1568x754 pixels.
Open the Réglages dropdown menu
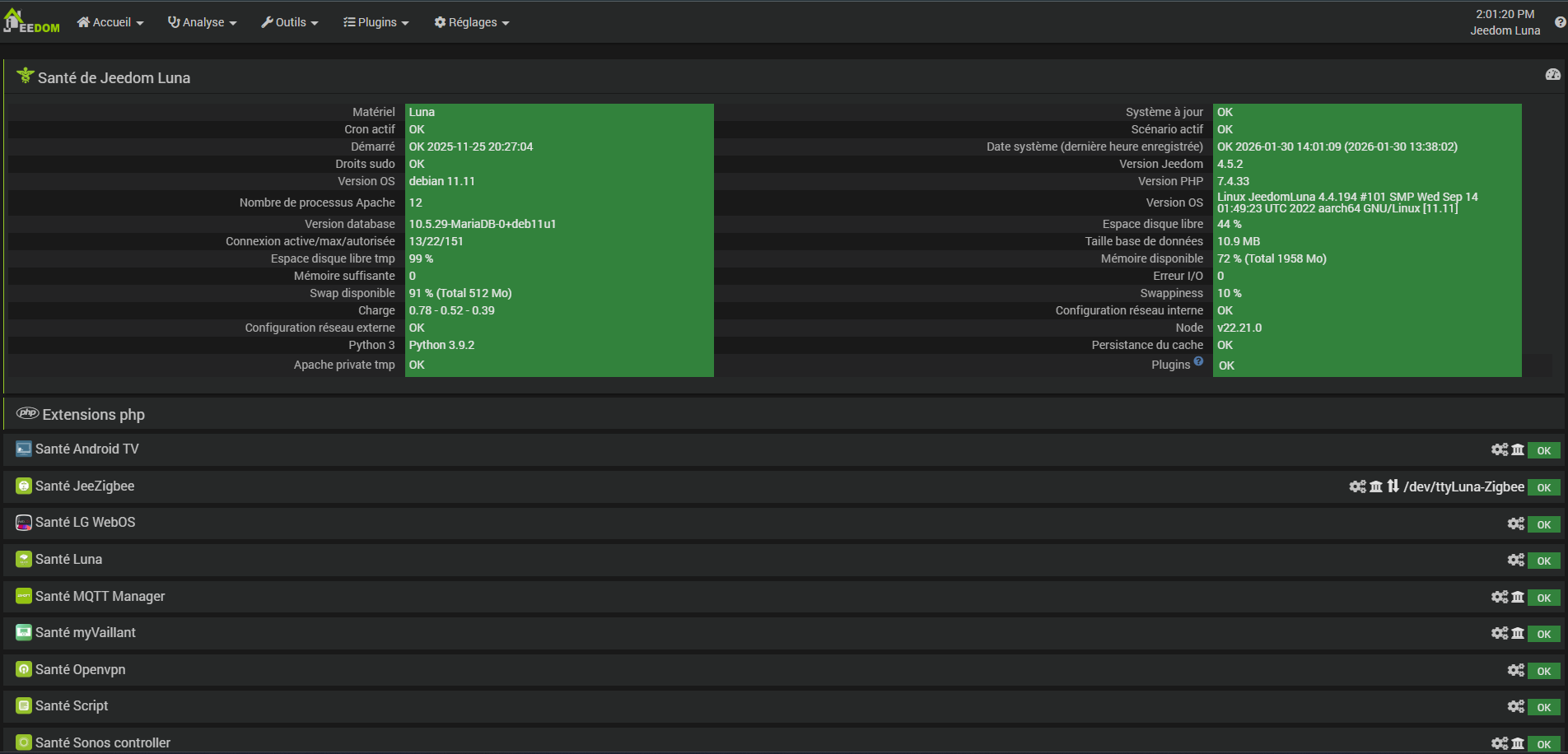click(472, 22)
